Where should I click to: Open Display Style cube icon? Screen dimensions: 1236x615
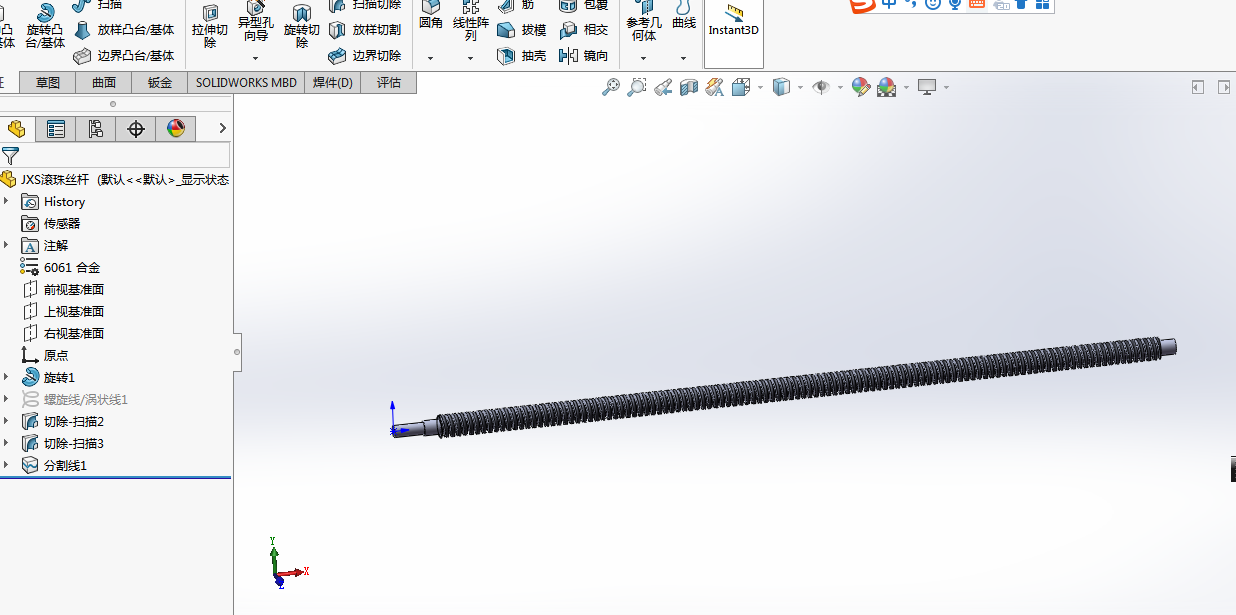[x=782, y=88]
